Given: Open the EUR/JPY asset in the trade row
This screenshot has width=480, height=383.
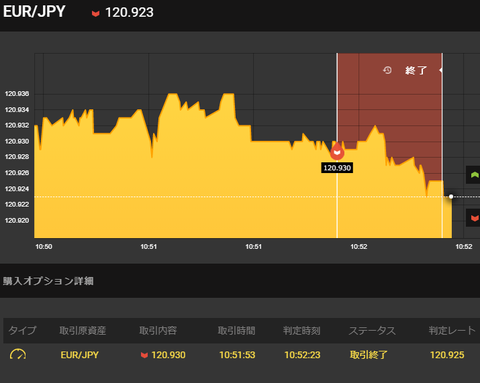Looking at the screenshot, I should (80, 355).
